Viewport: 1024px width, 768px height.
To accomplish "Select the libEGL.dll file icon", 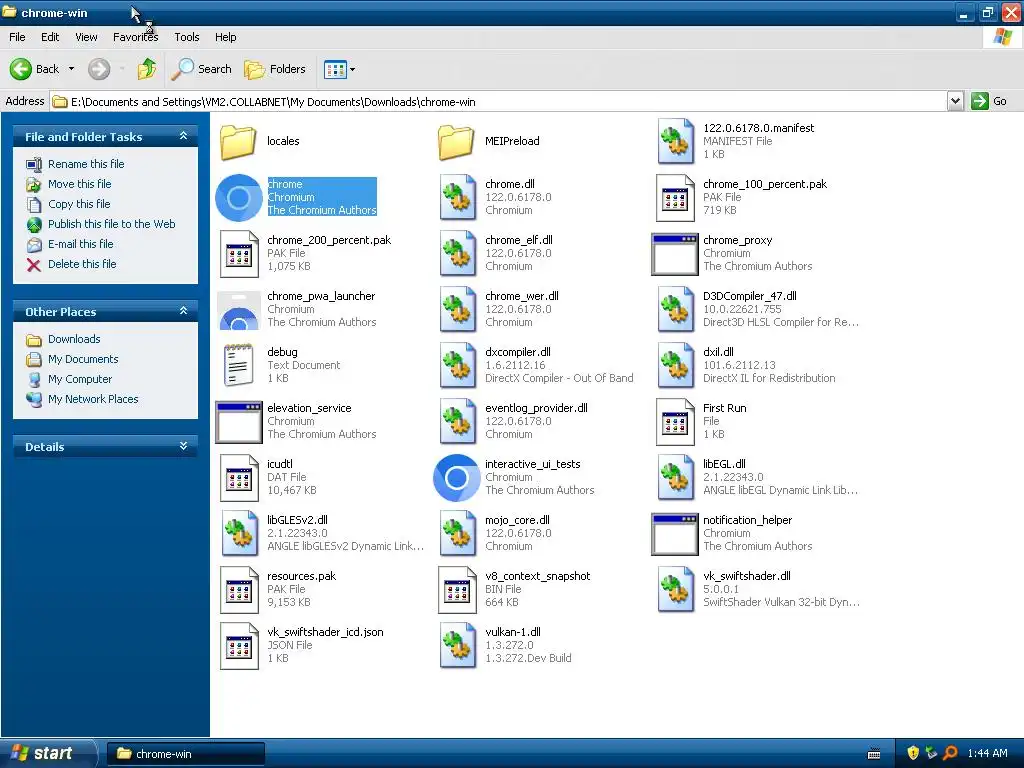I will click(675, 477).
